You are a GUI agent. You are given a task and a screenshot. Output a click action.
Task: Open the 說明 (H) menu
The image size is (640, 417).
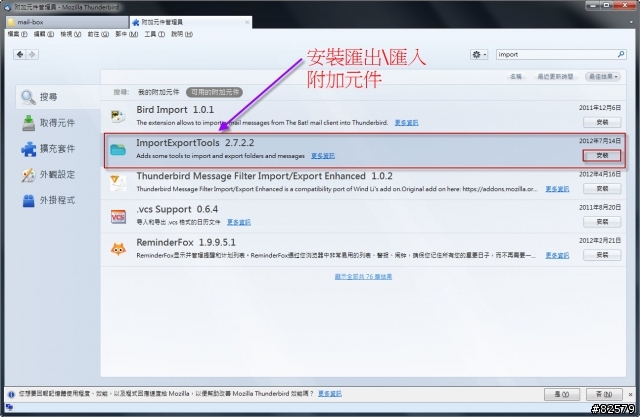coord(182,34)
